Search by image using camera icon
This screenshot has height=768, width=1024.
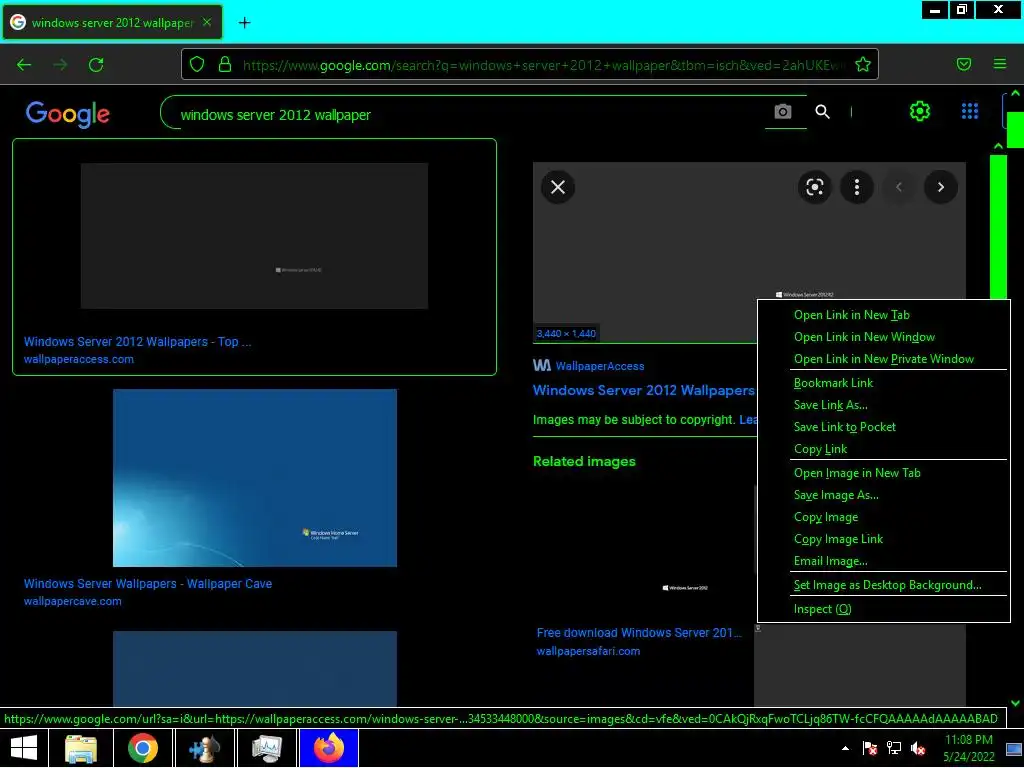[x=782, y=112]
